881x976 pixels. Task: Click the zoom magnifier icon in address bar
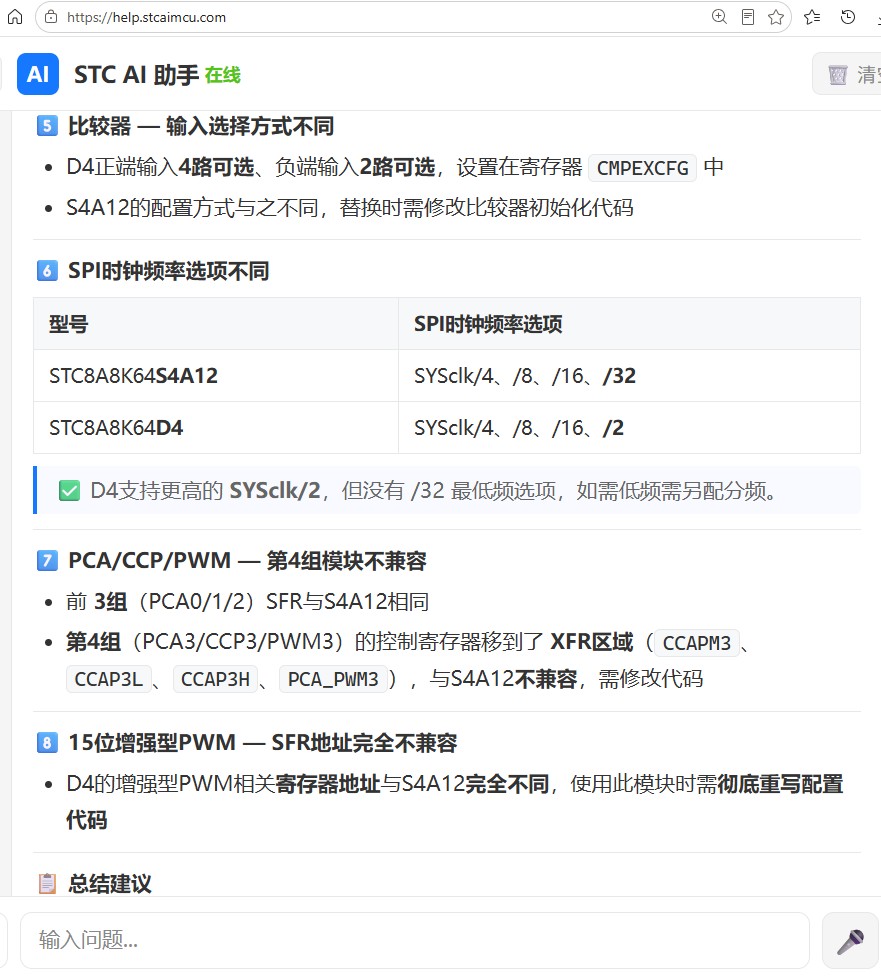[719, 17]
